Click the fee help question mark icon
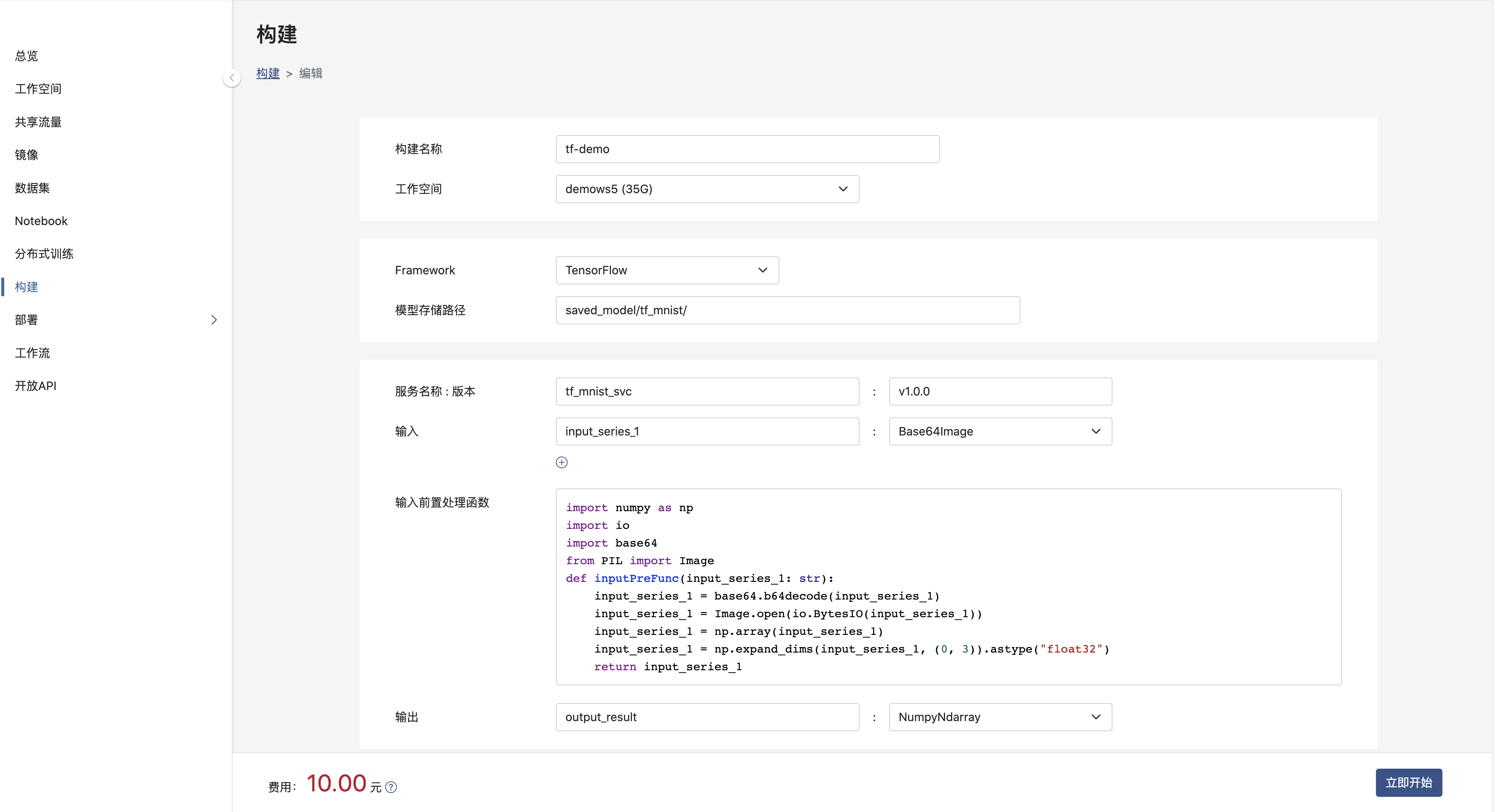1495x812 pixels. 391,787
